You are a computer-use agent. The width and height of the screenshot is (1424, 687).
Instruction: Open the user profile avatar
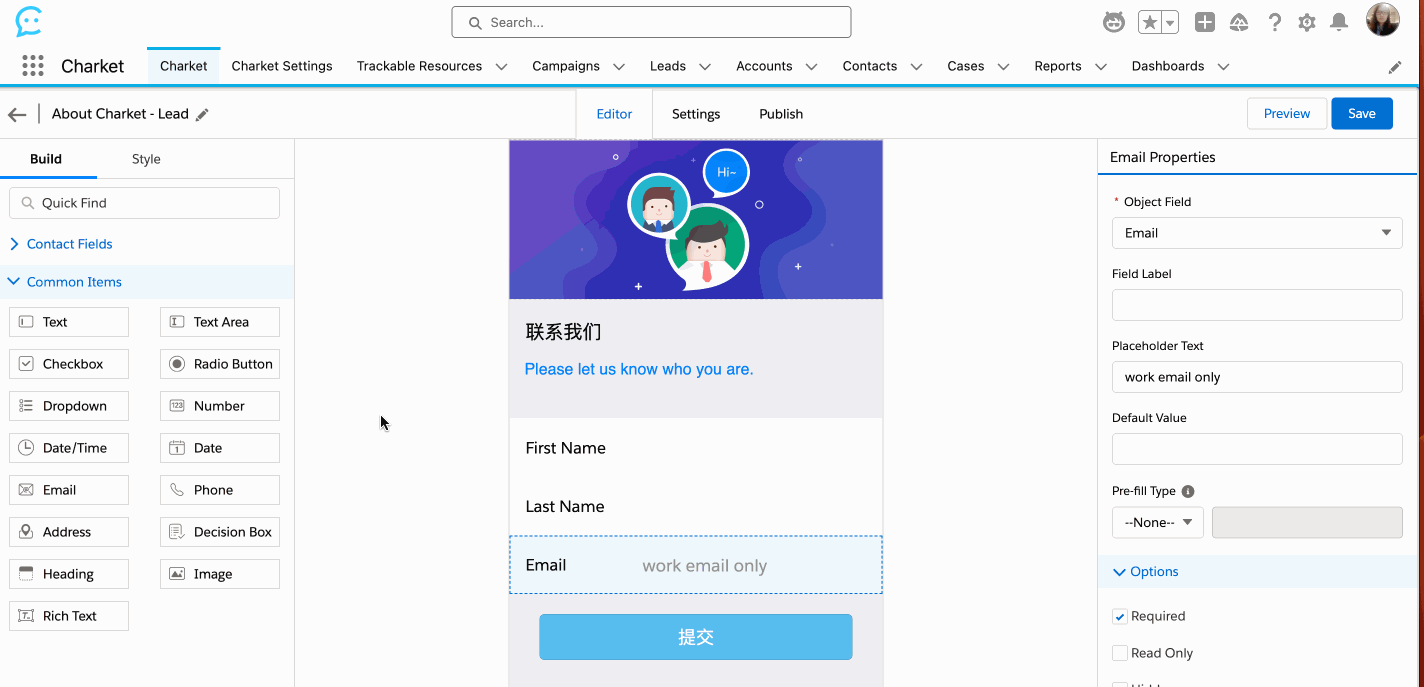click(x=1383, y=20)
